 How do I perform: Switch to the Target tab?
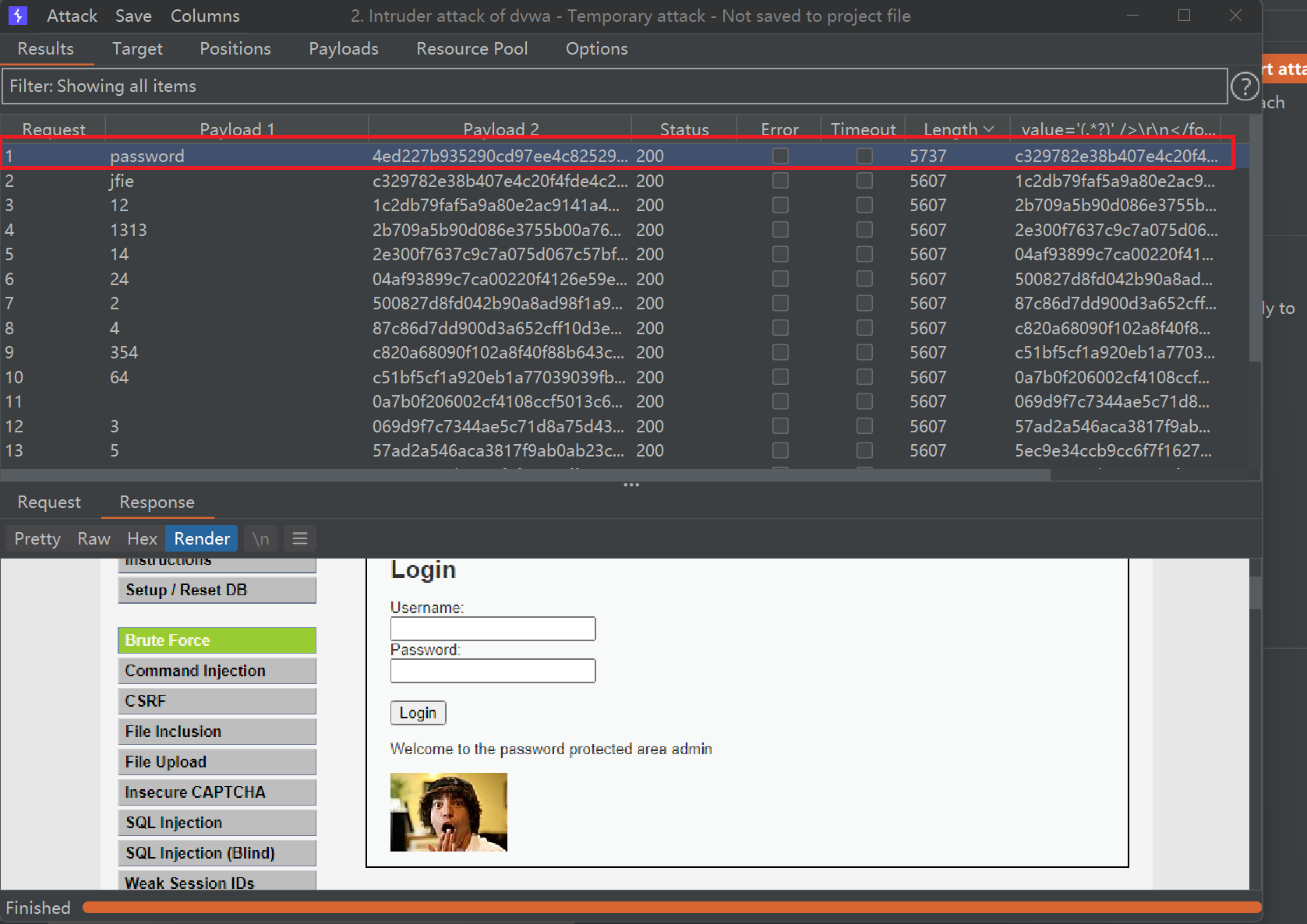[137, 48]
